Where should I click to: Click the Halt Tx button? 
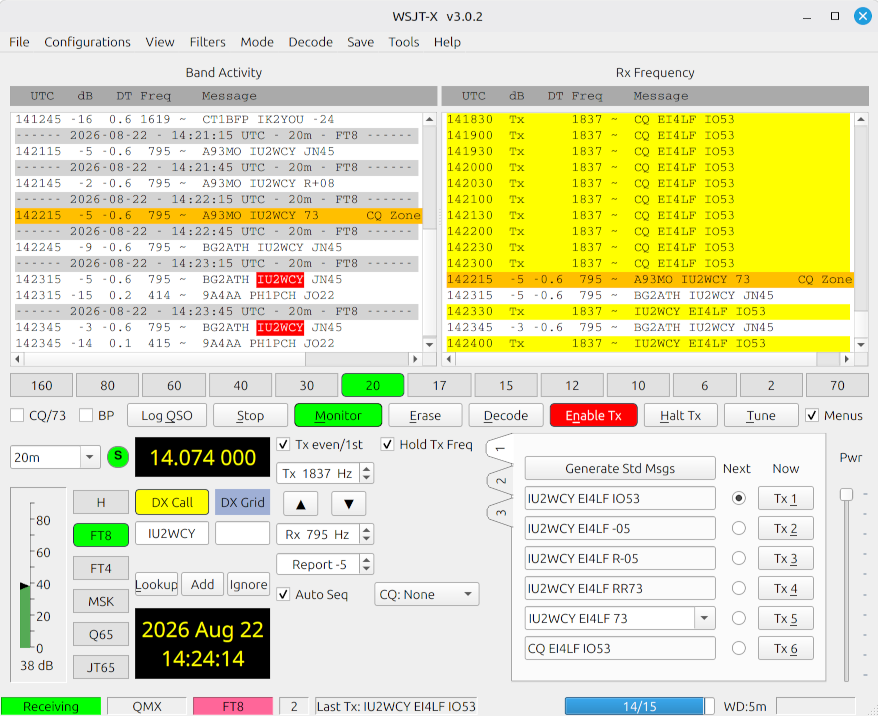tap(680, 415)
